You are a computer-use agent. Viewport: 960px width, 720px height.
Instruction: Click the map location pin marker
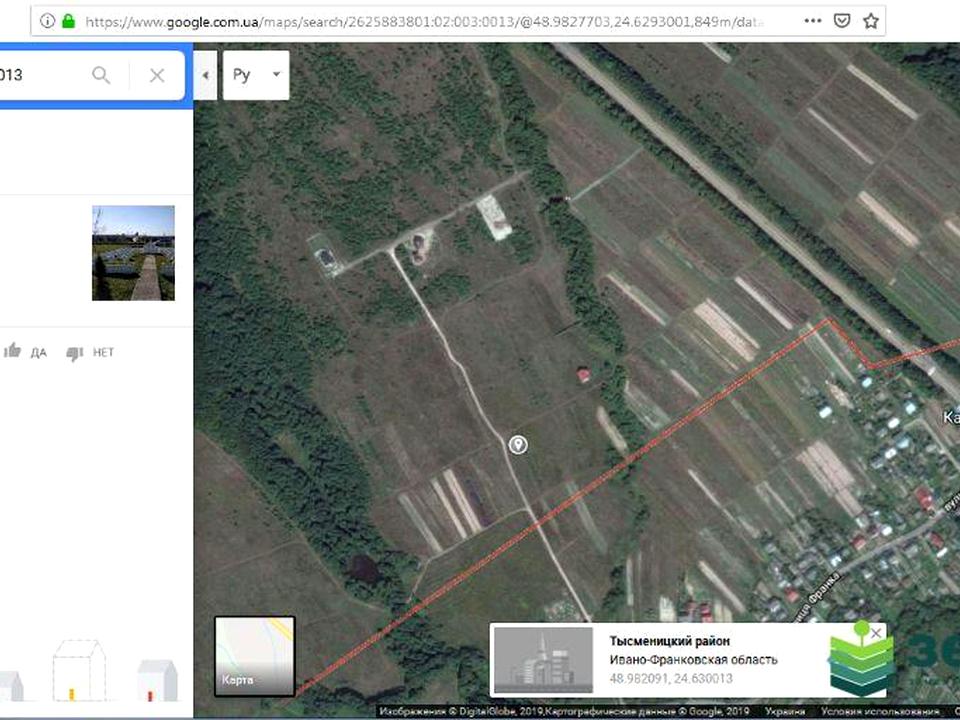517,445
